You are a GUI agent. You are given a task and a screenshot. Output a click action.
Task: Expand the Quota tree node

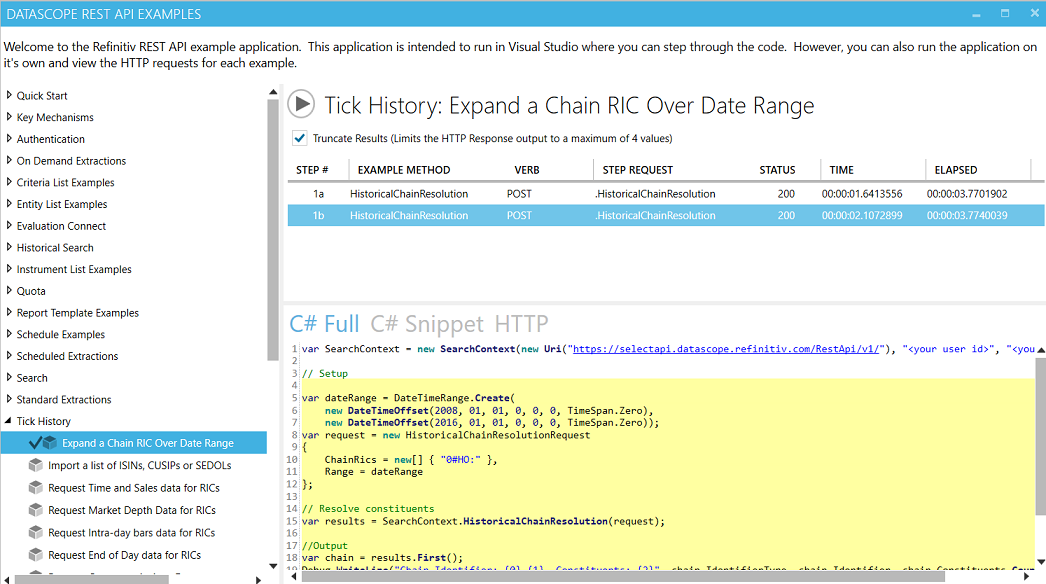pyautogui.click(x=9, y=290)
